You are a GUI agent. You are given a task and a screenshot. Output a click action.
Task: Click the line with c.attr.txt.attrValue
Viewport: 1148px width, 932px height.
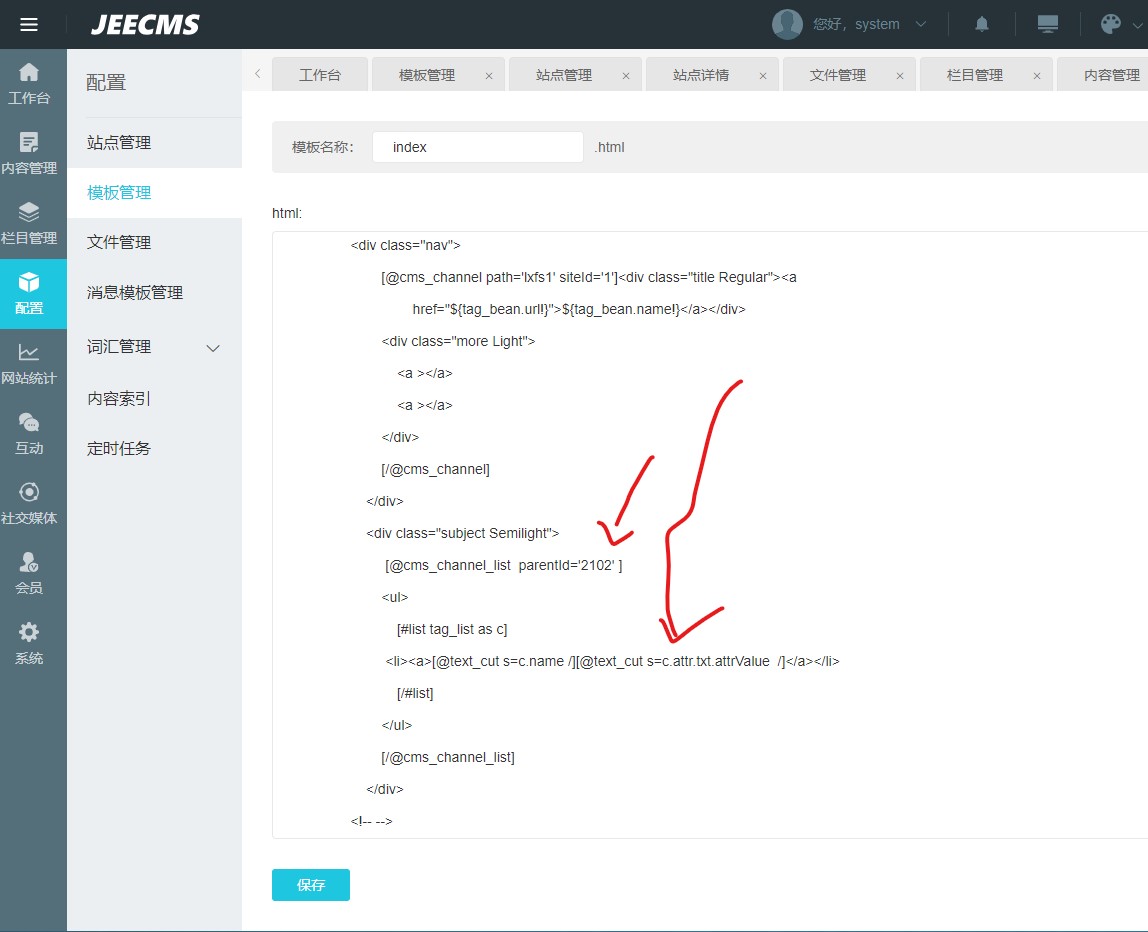pyautogui.click(x=612, y=661)
